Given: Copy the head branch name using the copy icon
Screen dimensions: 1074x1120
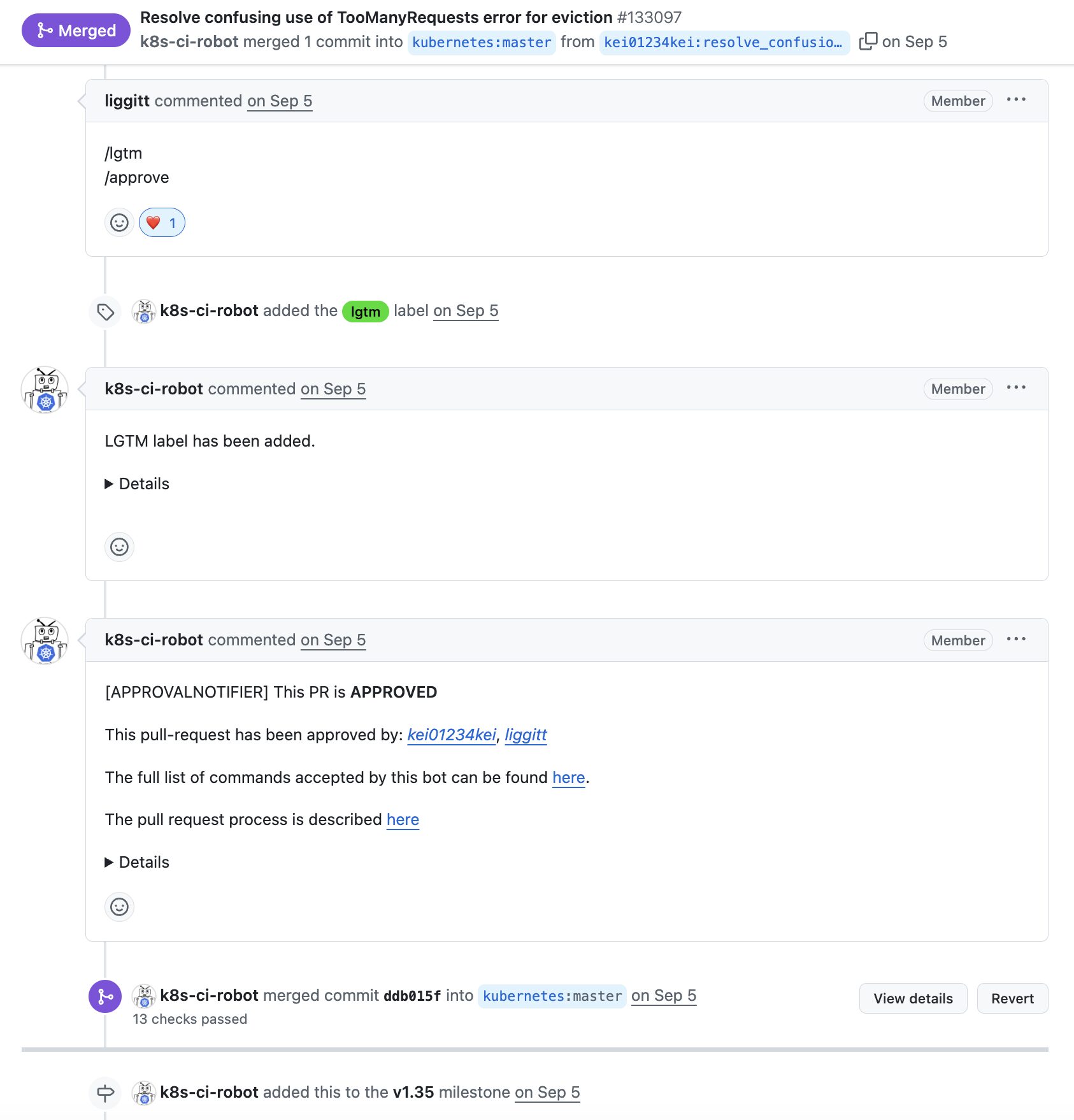Looking at the screenshot, I should coord(868,40).
